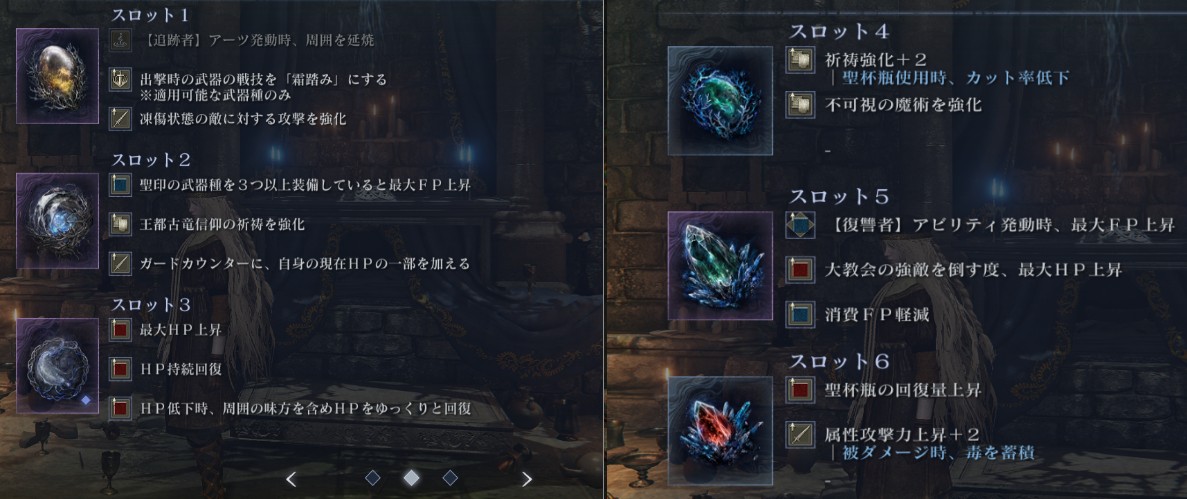Screen dimensions: 1187x499
Task: Select the red crystal relic in スロット6
Action: (720, 429)
